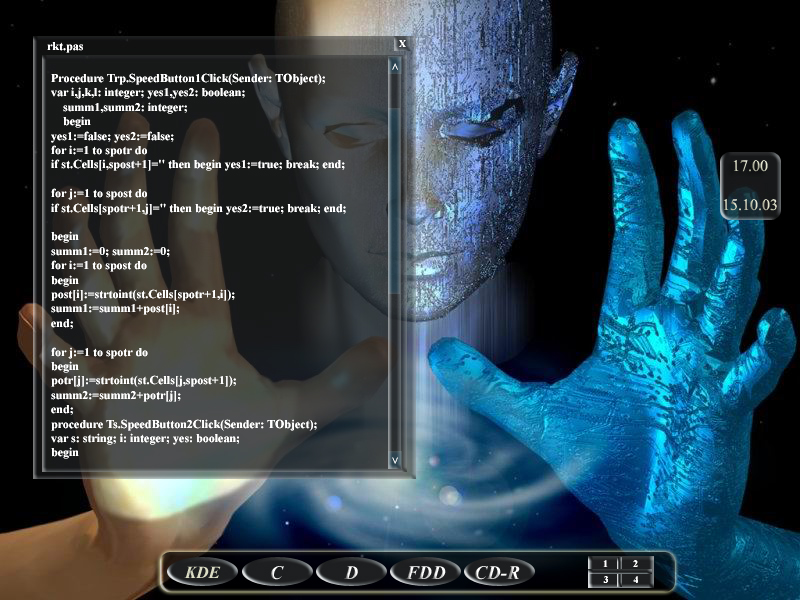Click the 15.10.03 date display

750,205
